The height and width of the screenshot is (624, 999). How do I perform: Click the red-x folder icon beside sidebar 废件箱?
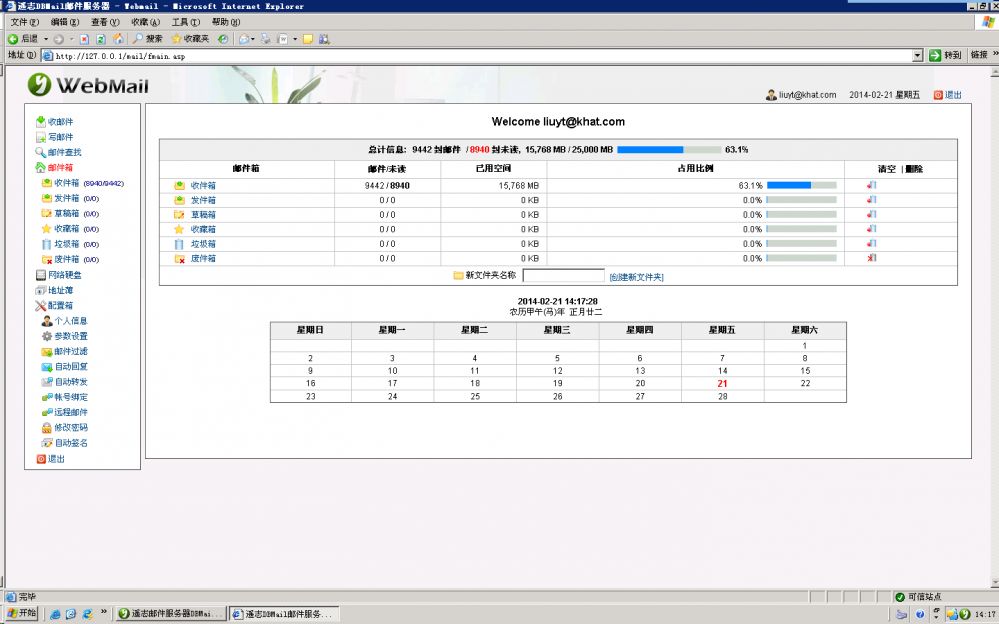47,259
